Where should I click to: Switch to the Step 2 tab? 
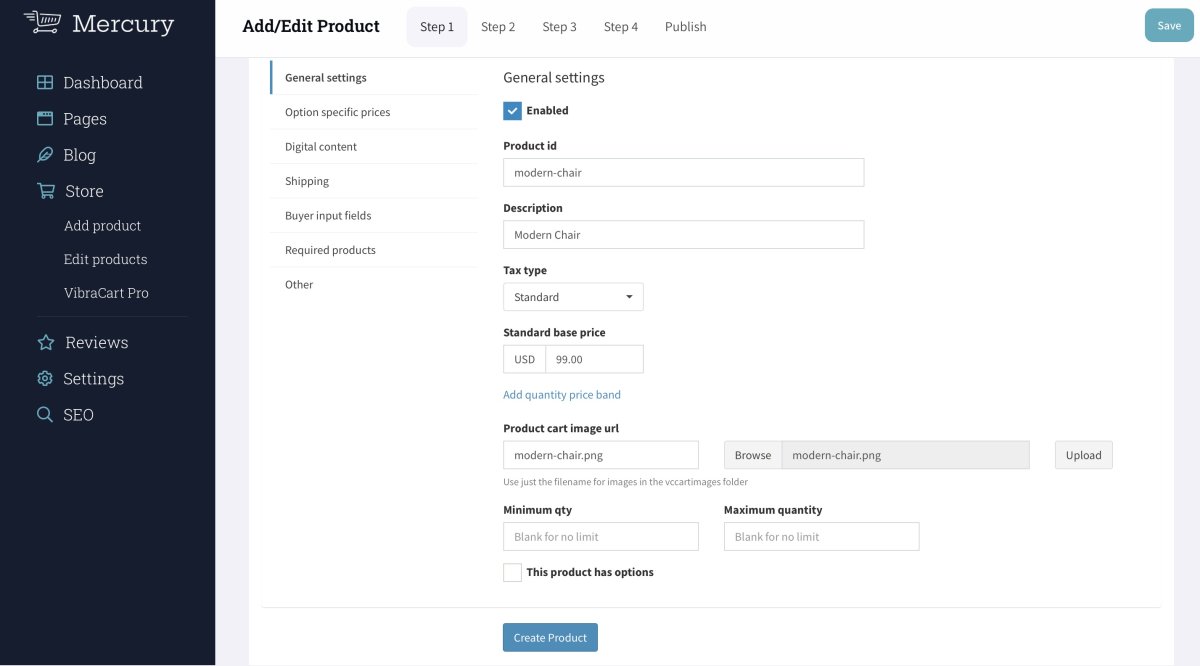pos(498,27)
